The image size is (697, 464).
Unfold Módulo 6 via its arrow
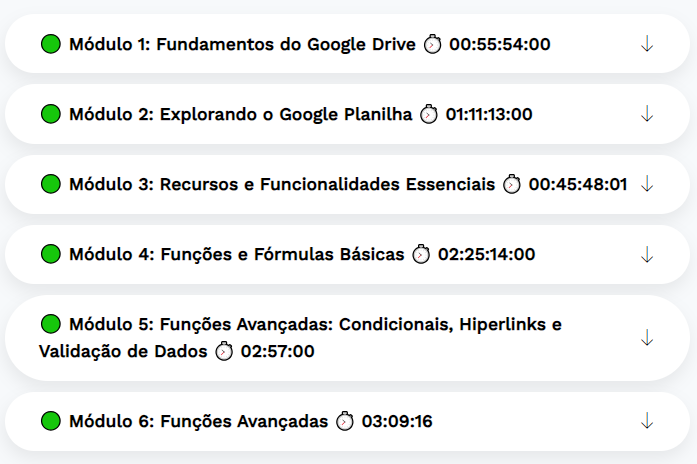646,421
